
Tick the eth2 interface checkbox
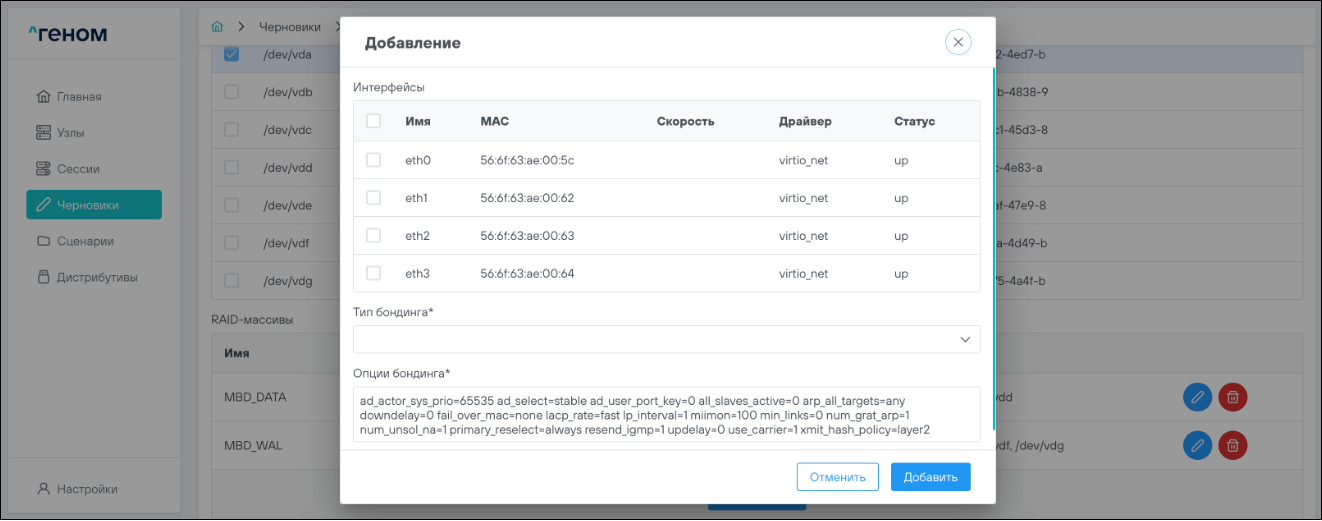374,236
